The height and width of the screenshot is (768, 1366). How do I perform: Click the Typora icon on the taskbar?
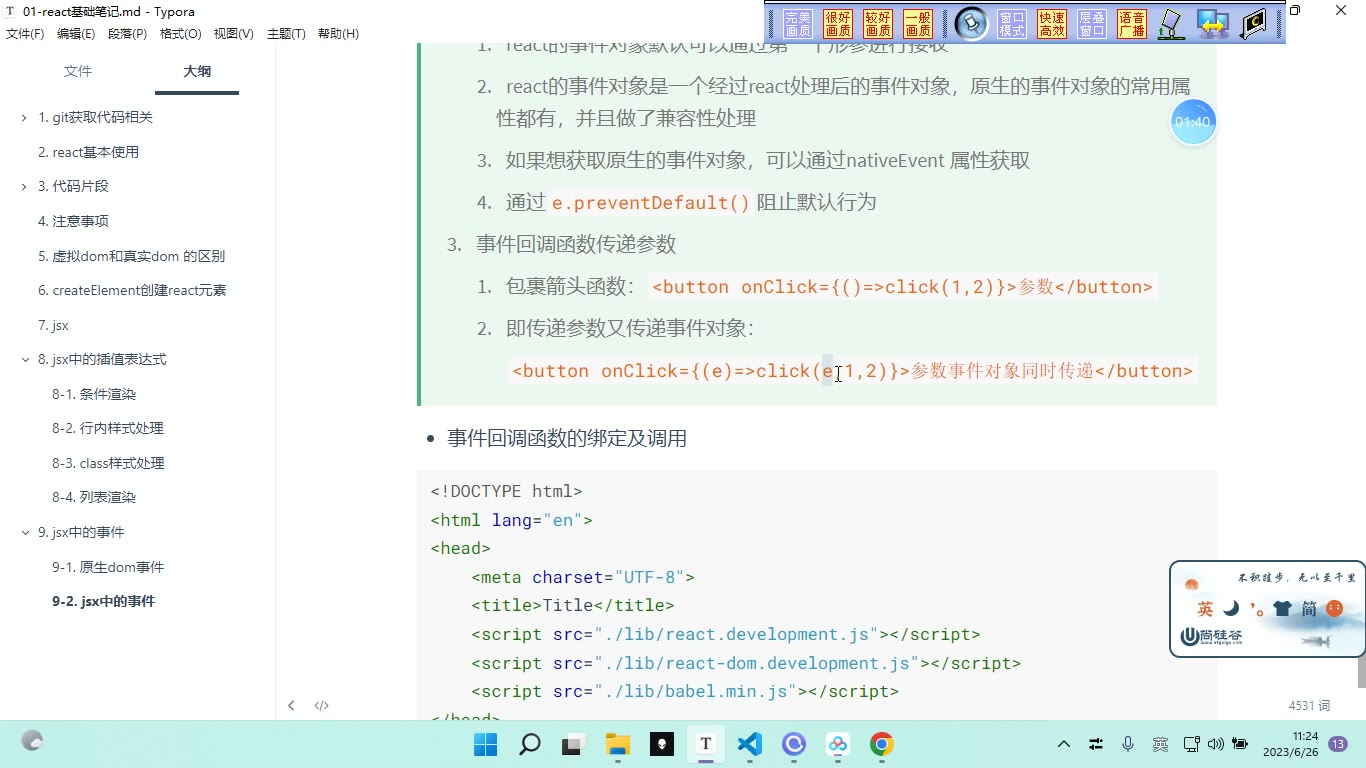tap(705, 744)
